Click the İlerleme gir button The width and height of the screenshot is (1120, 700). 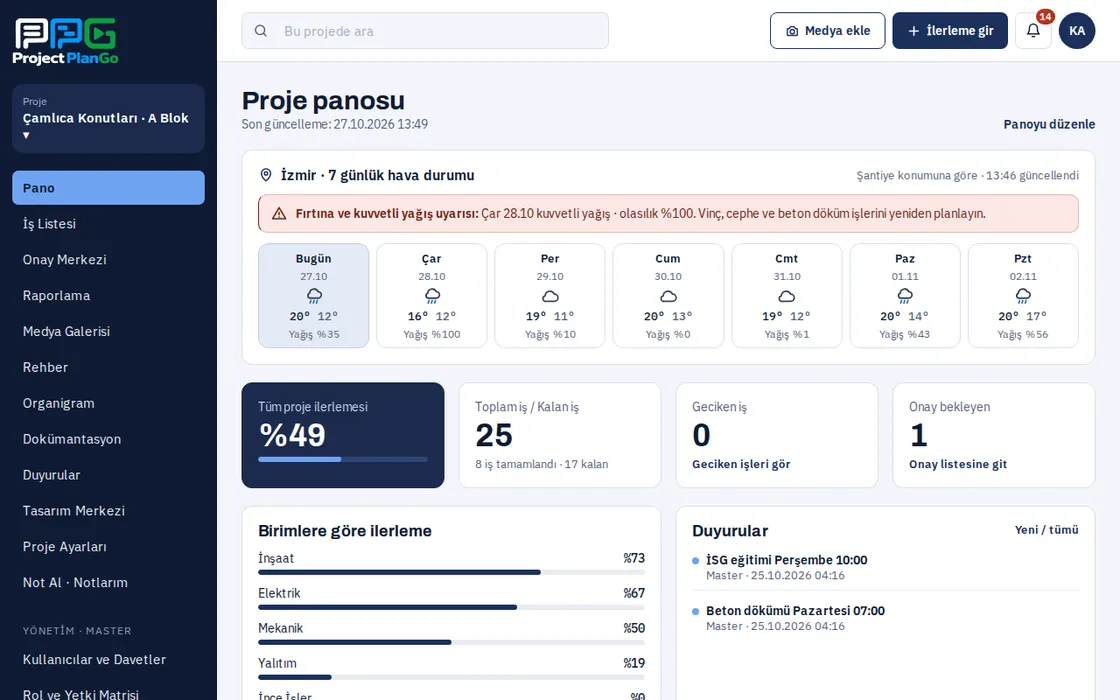pos(950,31)
